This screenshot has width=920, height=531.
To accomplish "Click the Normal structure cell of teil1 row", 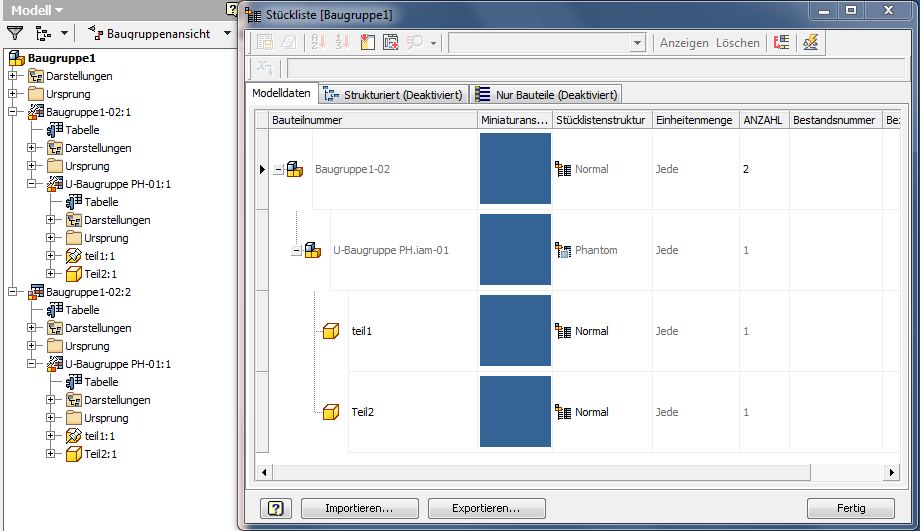I will click(x=602, y=331).
